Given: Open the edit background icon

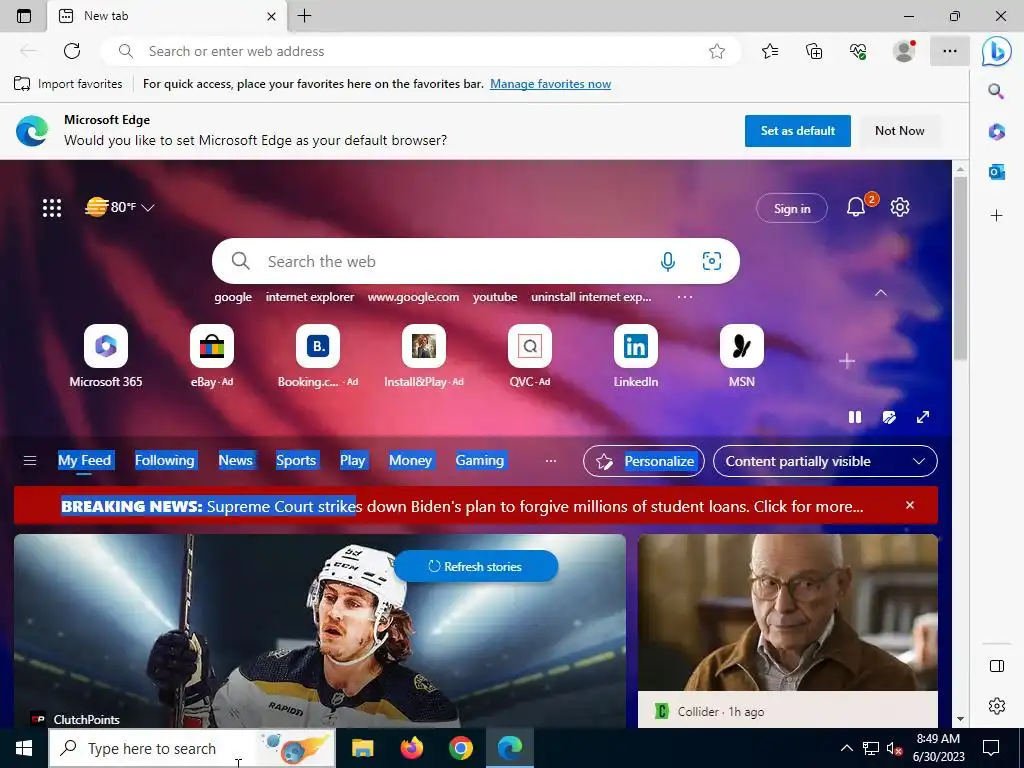Looking at the screenshot, I should 889,417.
